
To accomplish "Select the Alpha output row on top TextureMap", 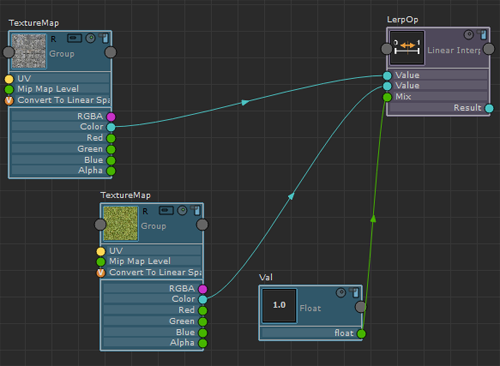I will pos(60,171).
